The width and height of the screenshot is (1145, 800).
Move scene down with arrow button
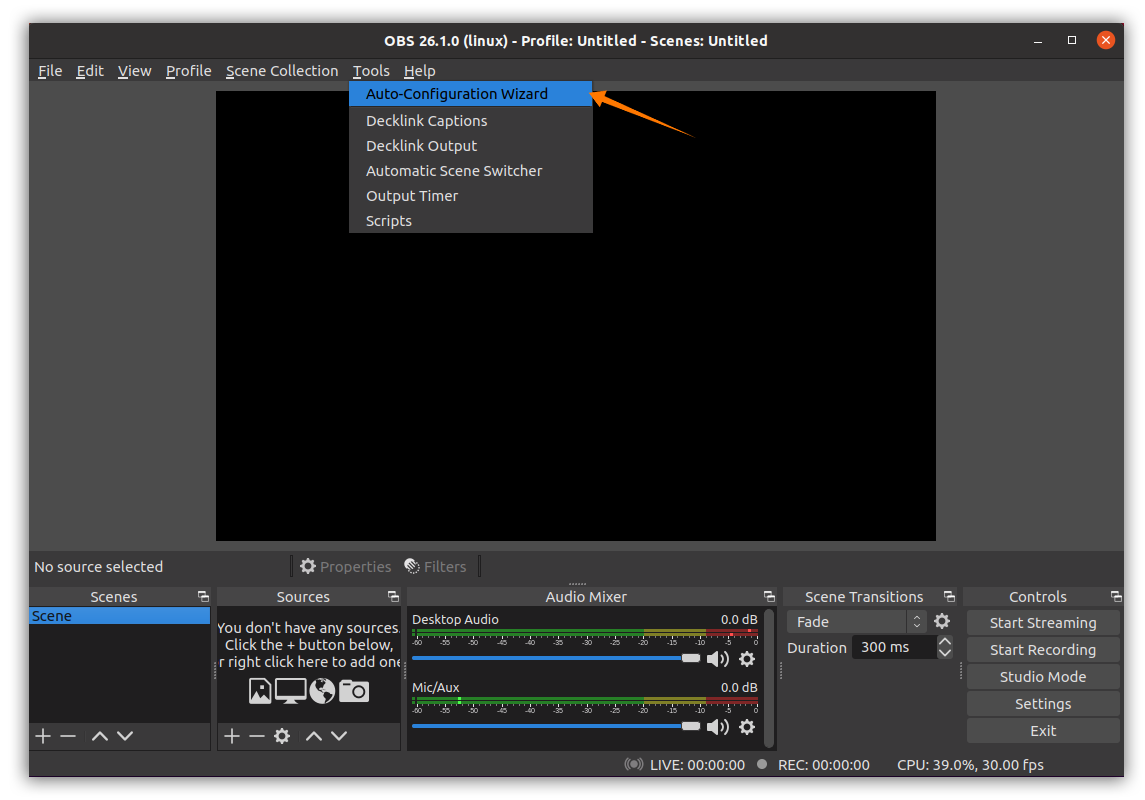pos(125,736)
